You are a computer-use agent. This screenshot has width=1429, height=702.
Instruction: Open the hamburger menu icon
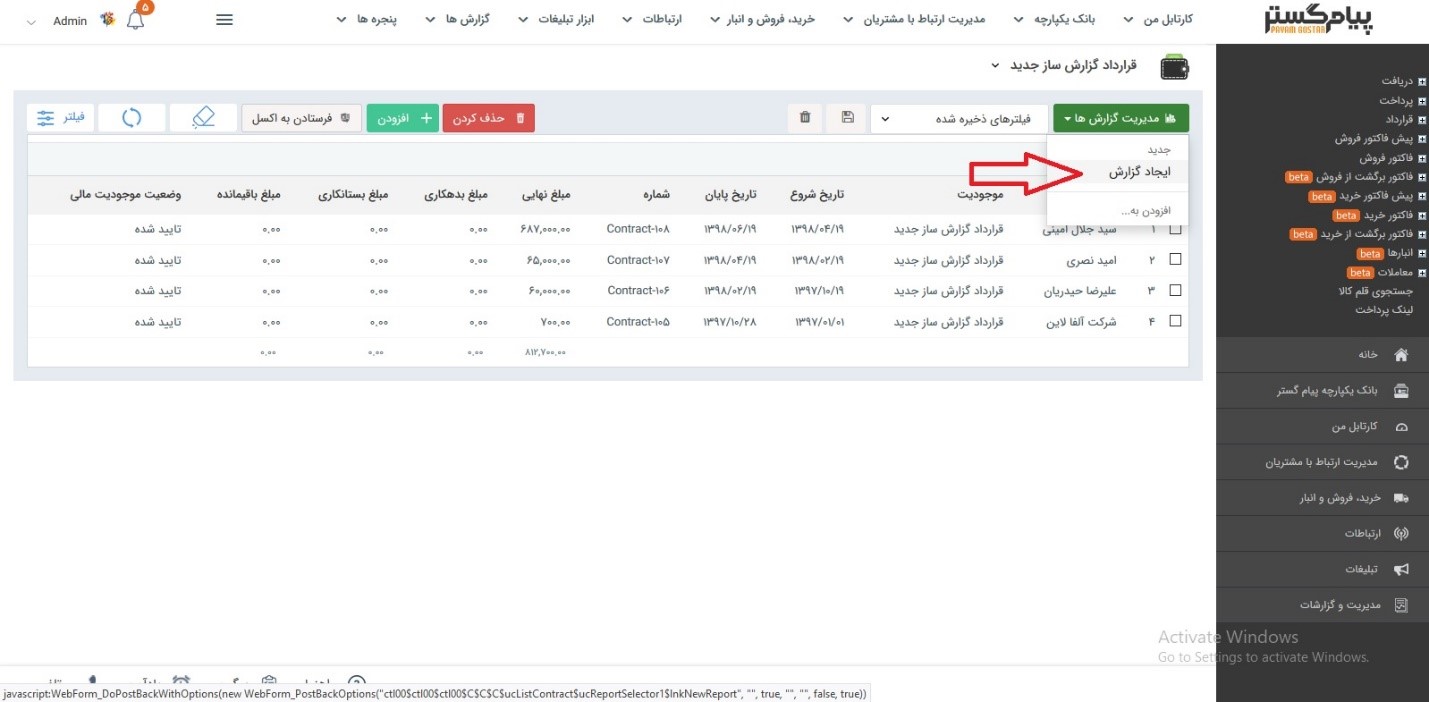pyautogui.click(x=225, y=20)
